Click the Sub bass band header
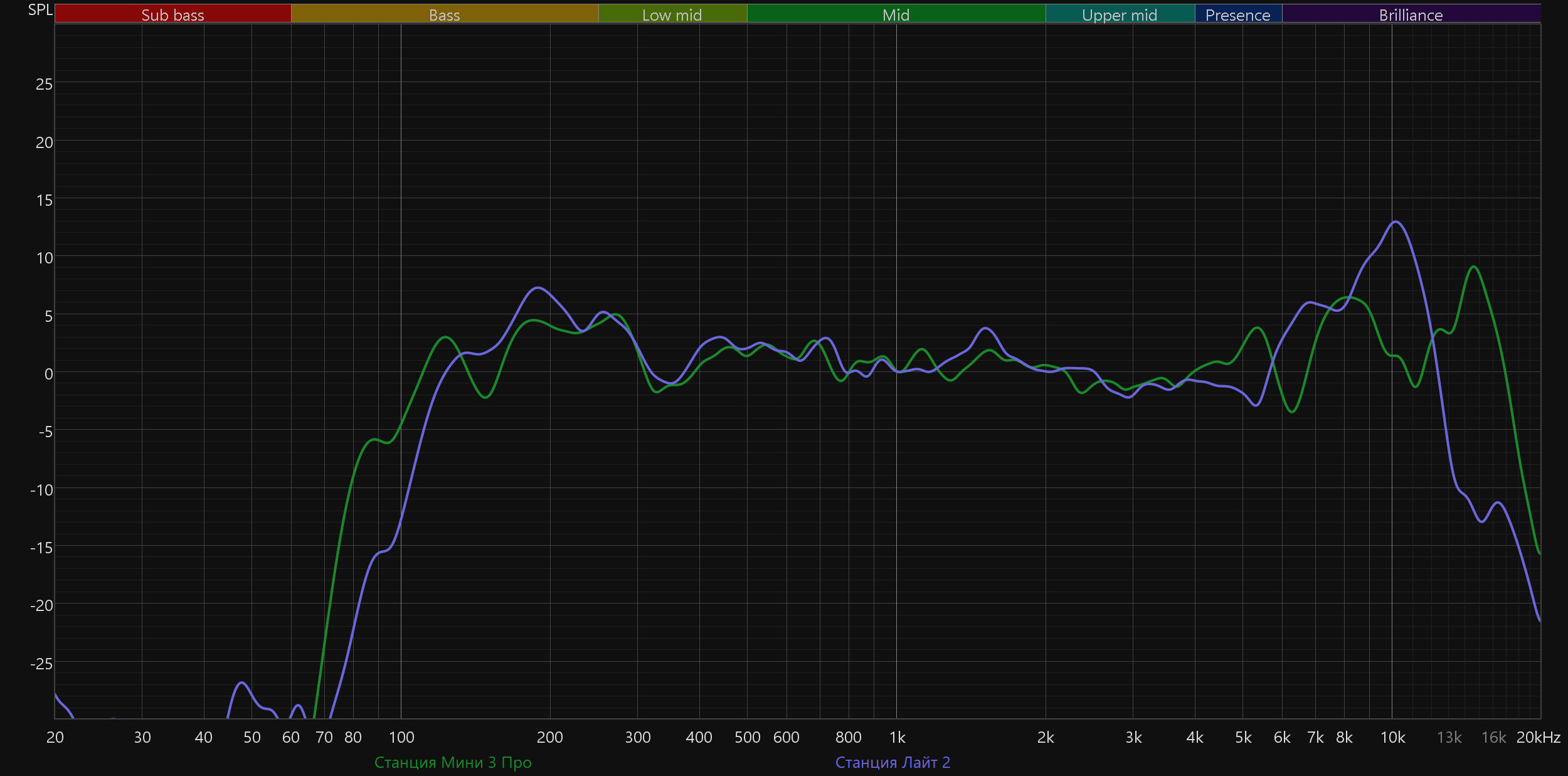The height and width of the screenshot is (776, 1568). (x=172, y=14)
